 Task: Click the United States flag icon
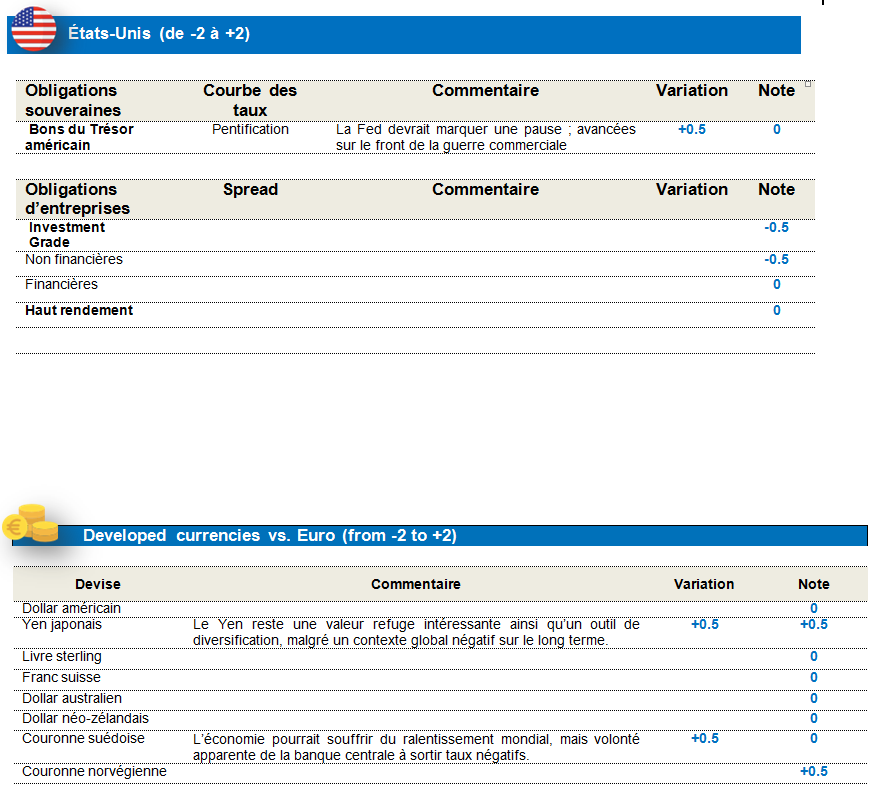(34, 29)
